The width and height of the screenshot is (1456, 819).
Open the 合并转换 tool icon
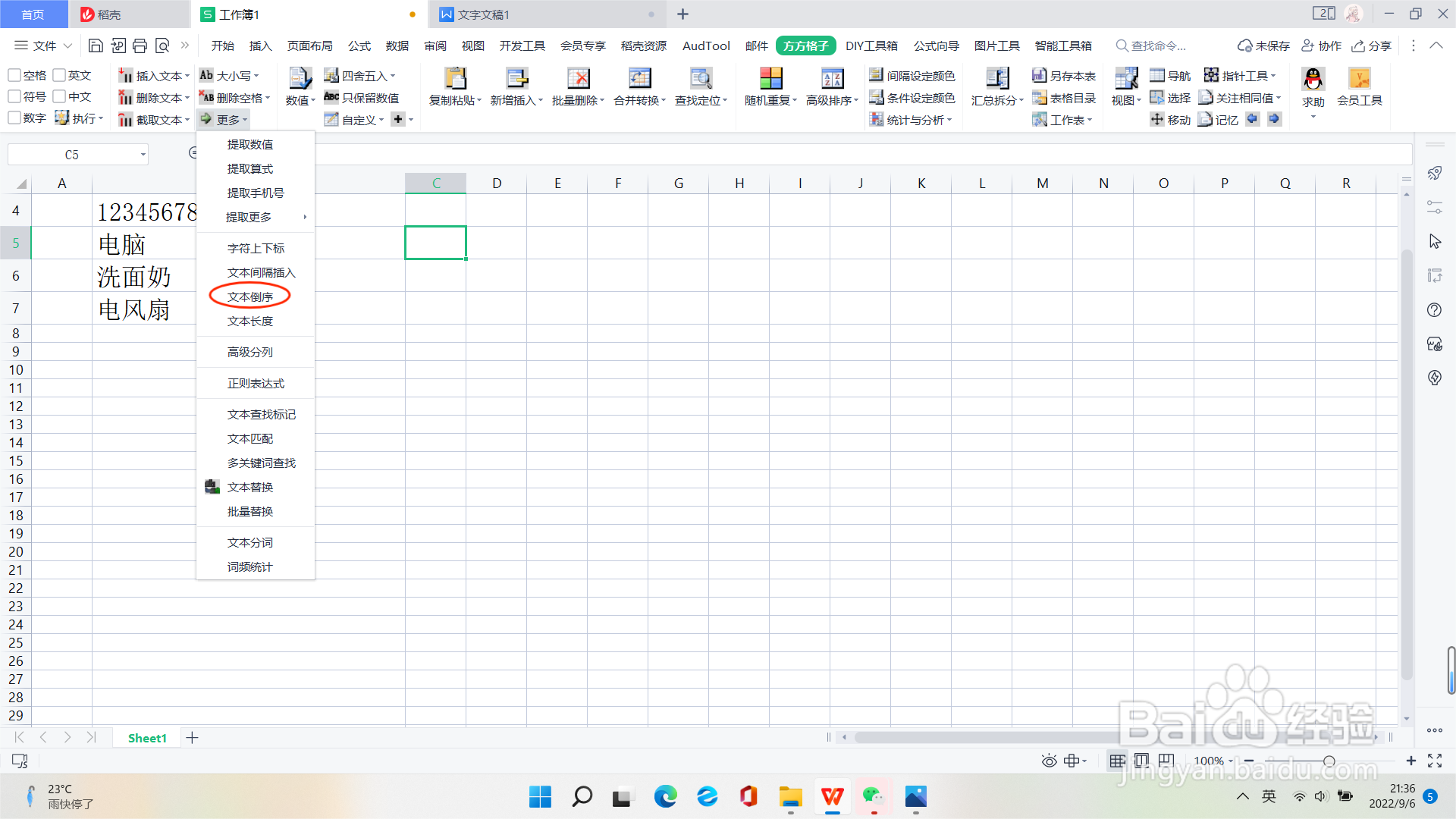(x=639, y=79)
